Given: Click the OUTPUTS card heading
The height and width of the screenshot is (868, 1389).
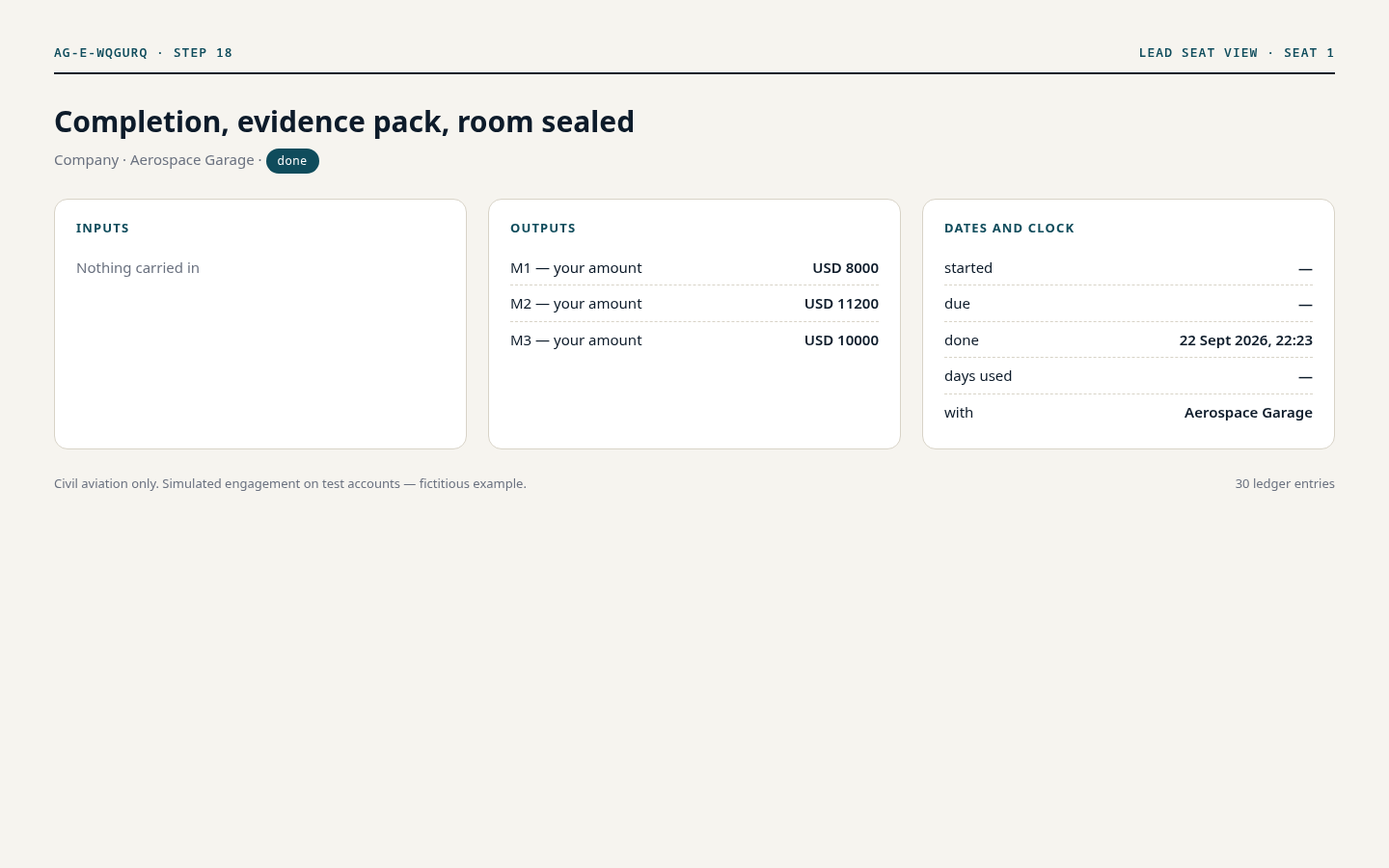Looking at the screenshot, I should [x=543, y=229].
